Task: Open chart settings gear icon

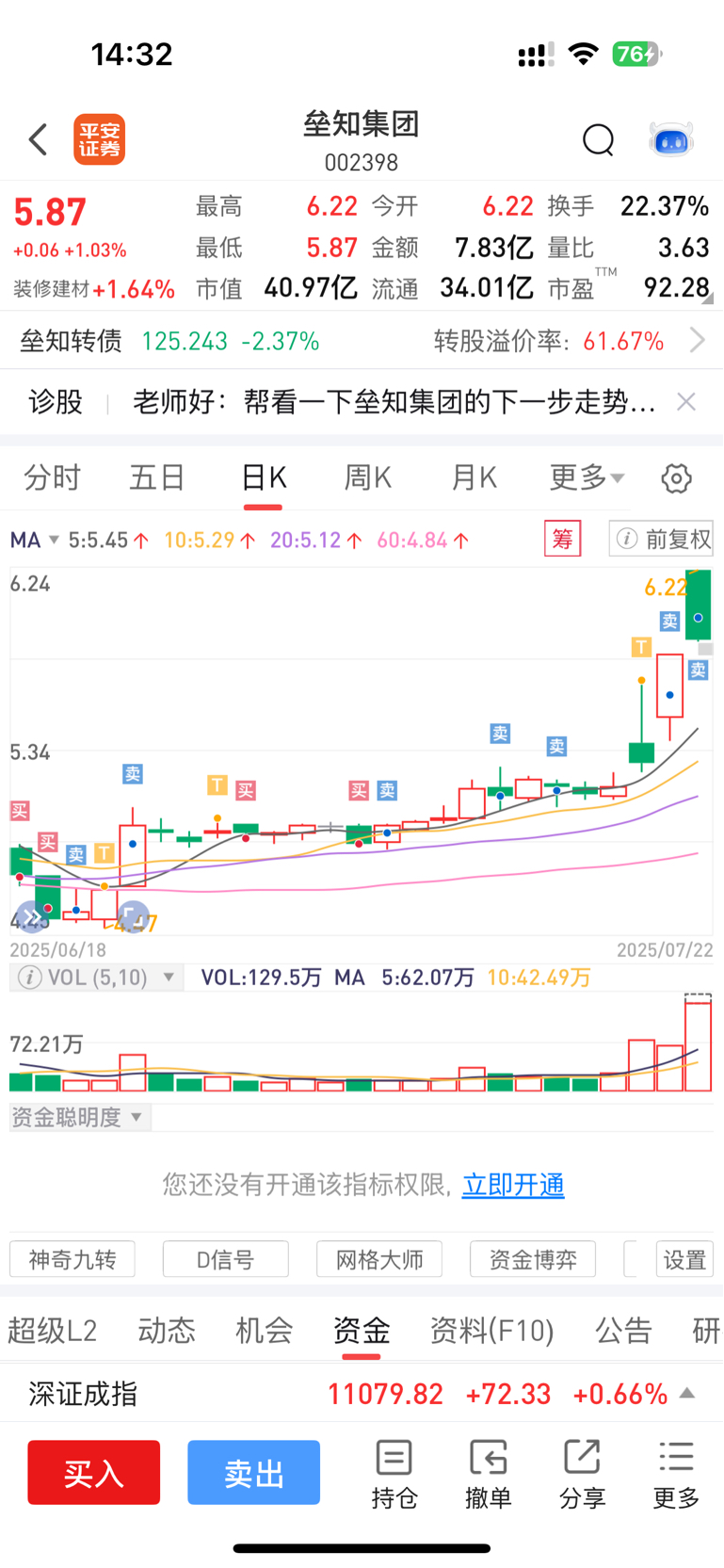Action: (x=676, y=477)
